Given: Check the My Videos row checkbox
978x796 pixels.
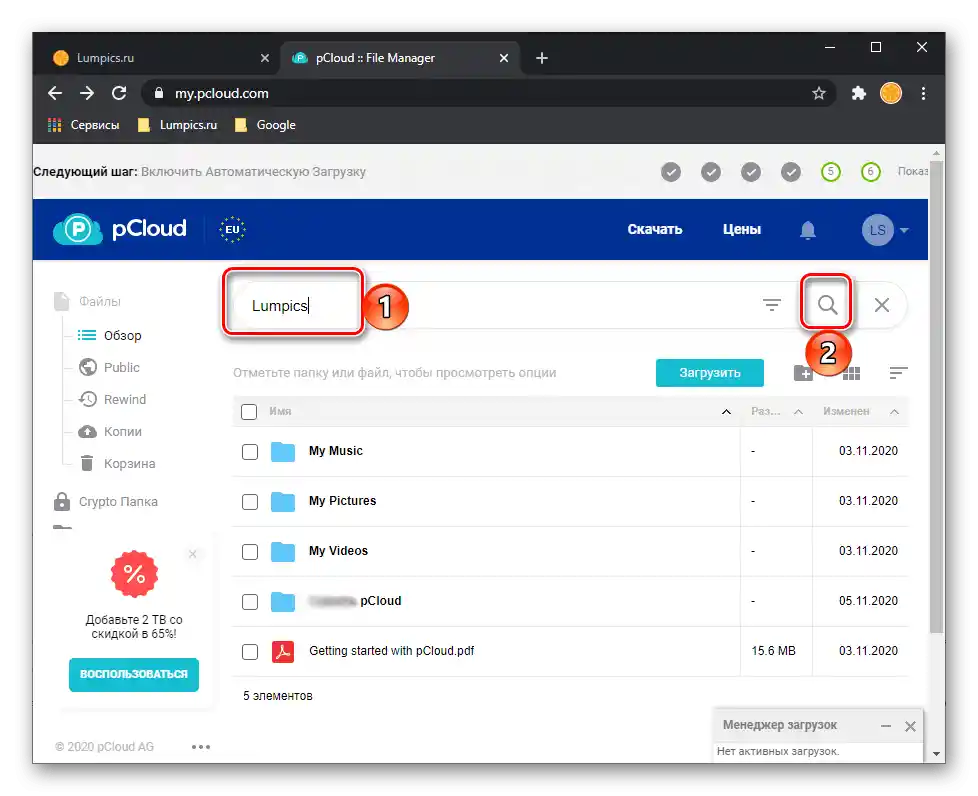Looking at the screenshot, I should [249, 551].
